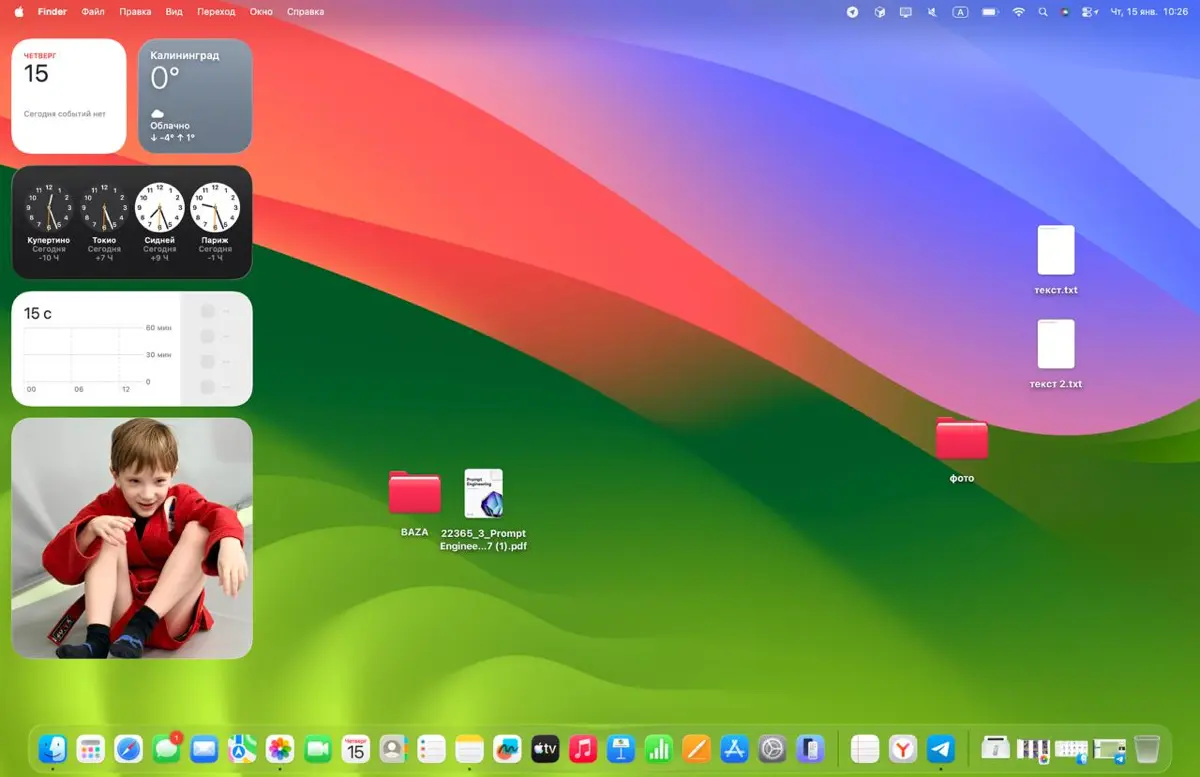
Task: Open the iPhone Mirroring app in the Dock
Action: coord(810,748)
